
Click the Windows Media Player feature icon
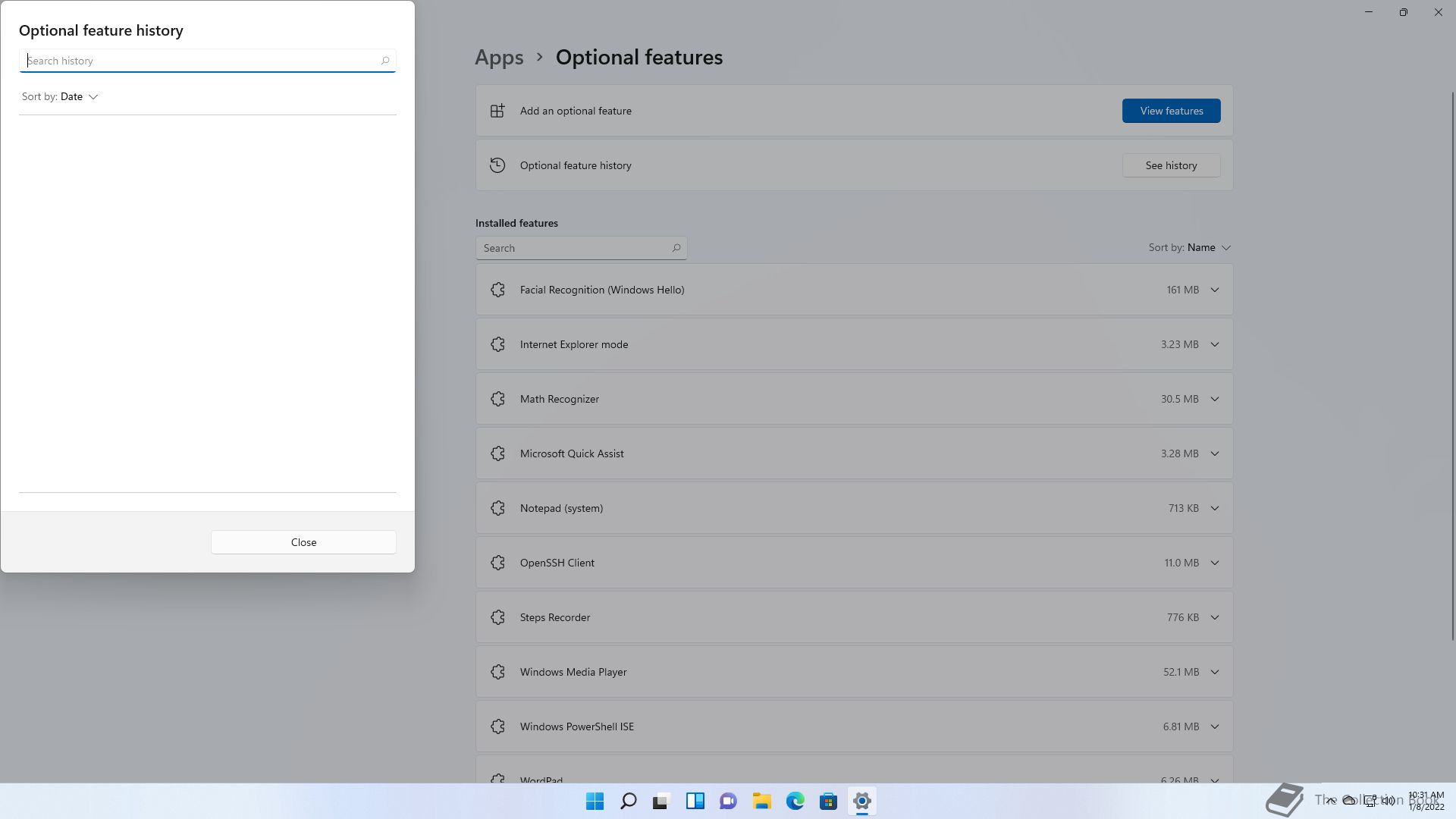pos(497,672)
